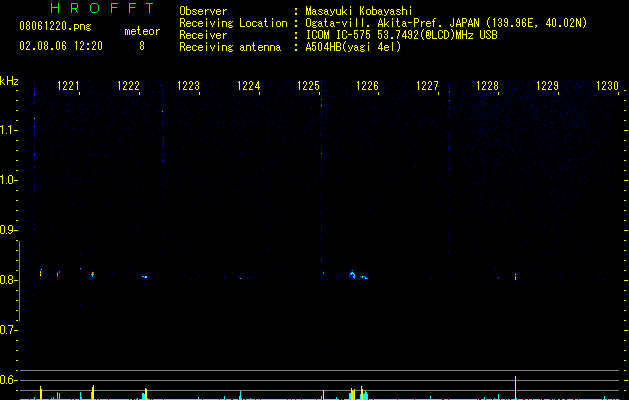629x400 pixels.
Task: Click the 1223 time marker
Action: (x=188, y=86)
